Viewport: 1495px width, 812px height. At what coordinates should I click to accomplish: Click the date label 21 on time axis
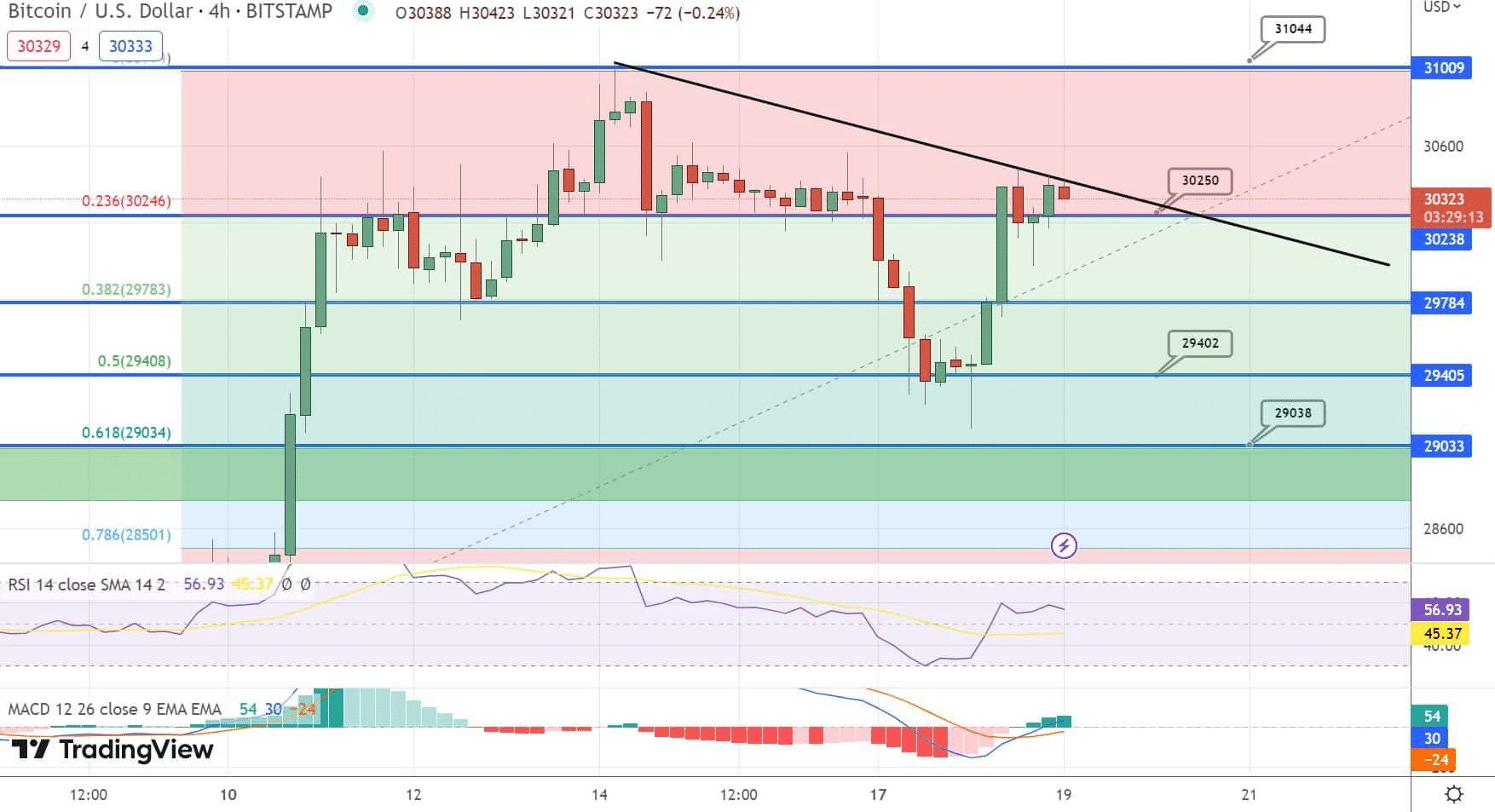click(1249, 795)
